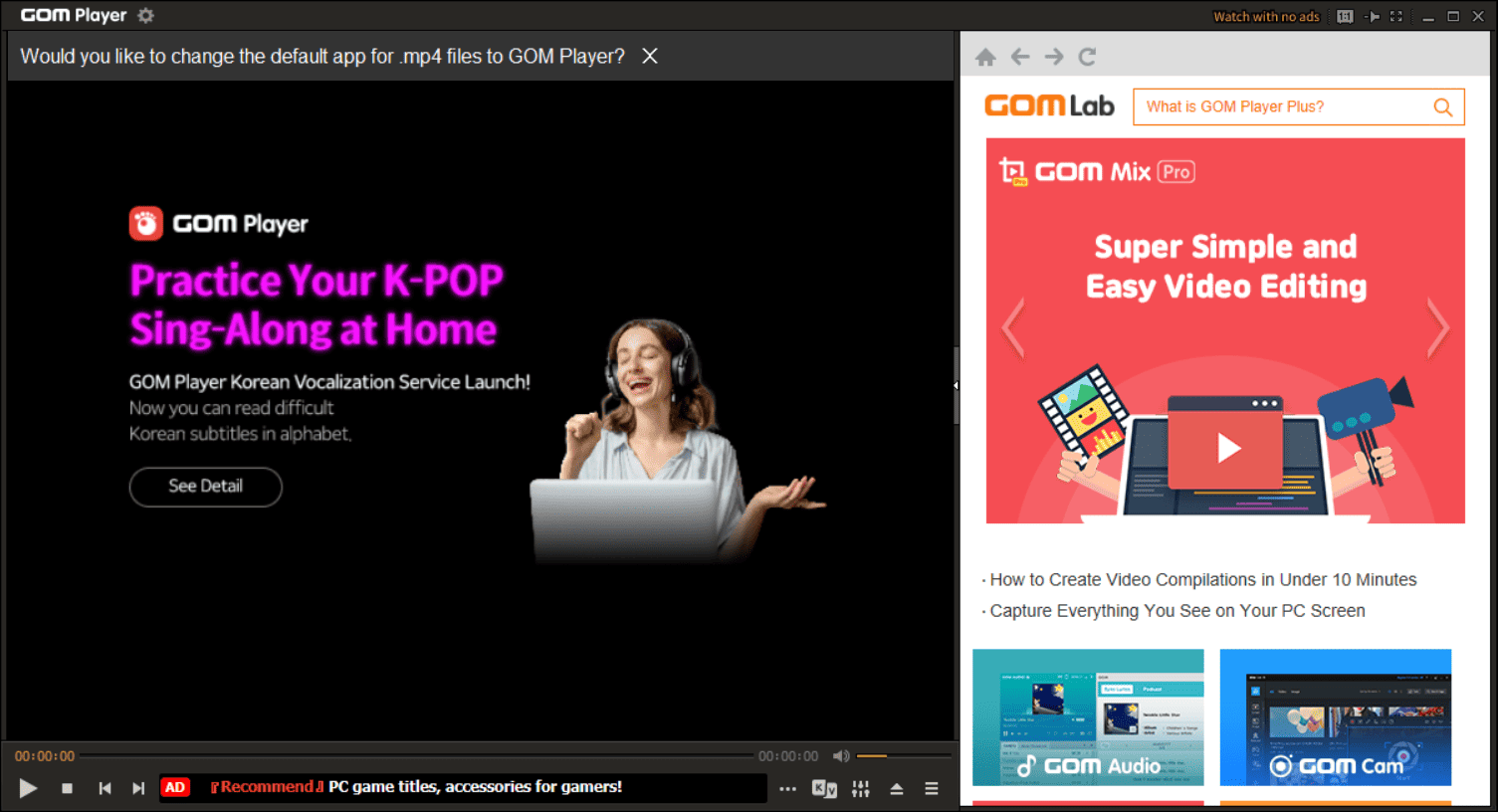Image resolution: width=1498 pixels, height=812 pixels.
Task: Open the playlist hamburger icon
Action: [932, 787]
